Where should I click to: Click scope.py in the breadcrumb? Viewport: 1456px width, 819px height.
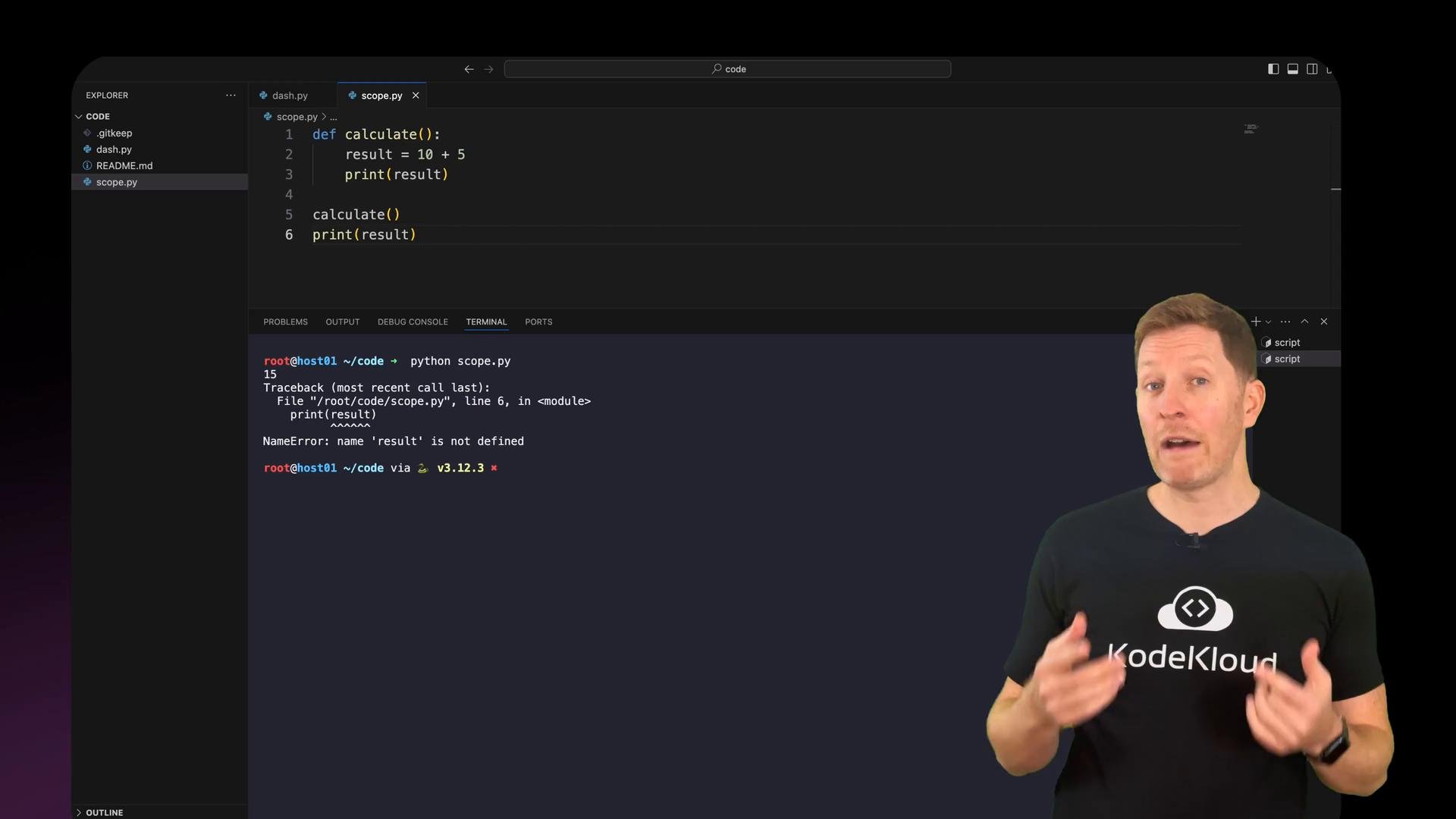pos(297,117)
